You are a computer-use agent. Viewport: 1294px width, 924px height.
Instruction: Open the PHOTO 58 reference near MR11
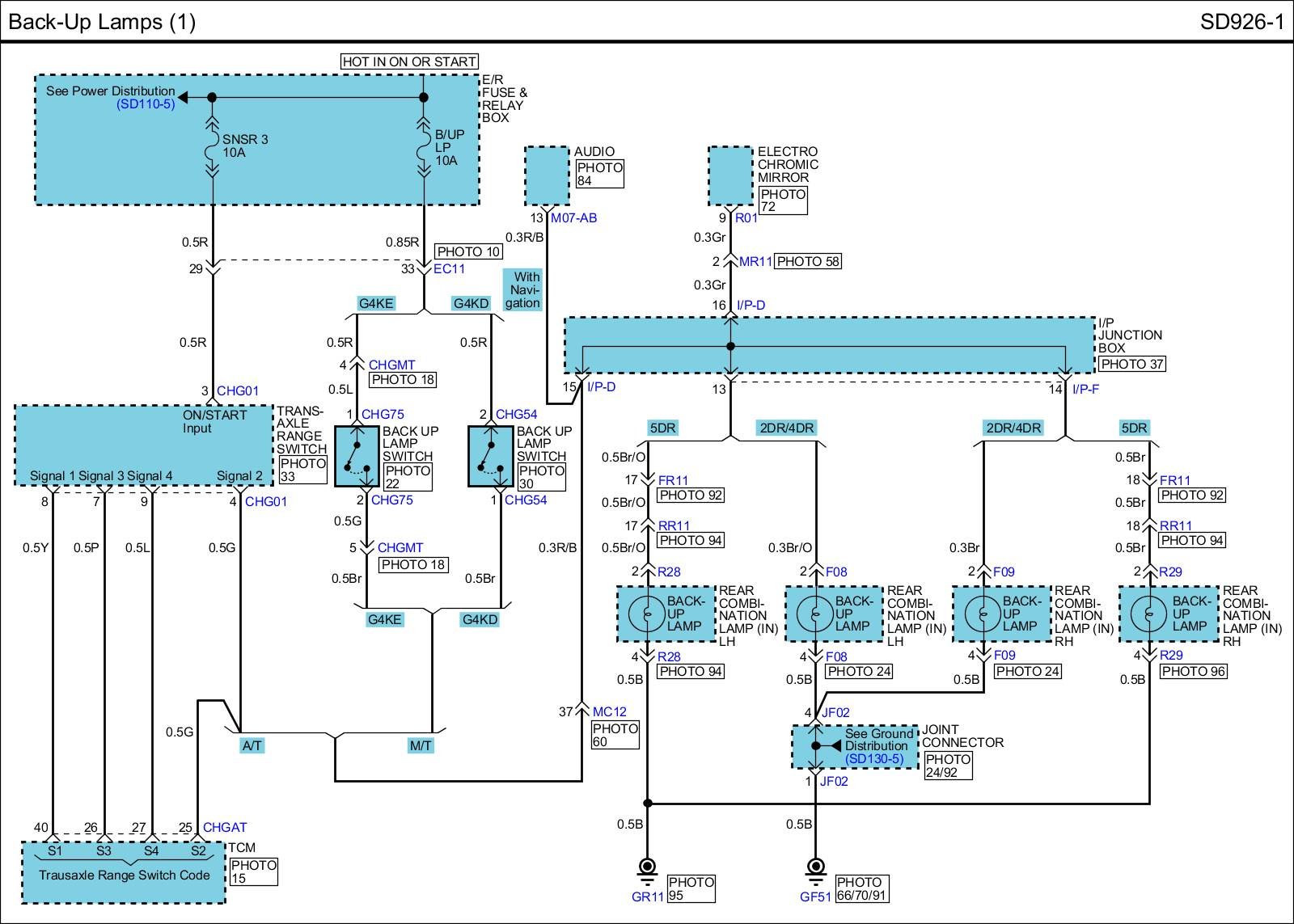tap(809, 261)
